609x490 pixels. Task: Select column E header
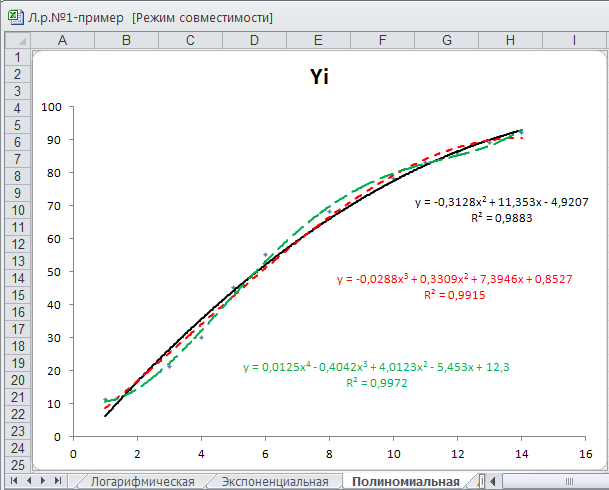[318, 40]
